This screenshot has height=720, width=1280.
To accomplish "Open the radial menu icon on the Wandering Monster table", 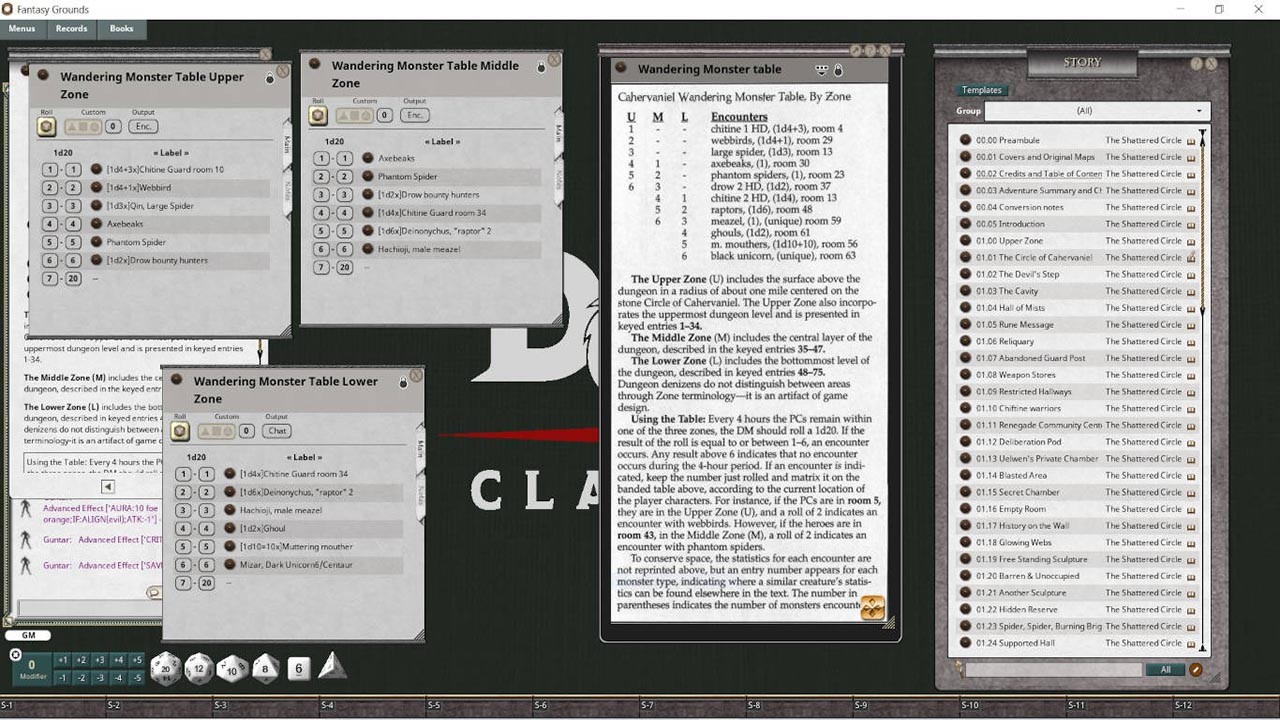I will (x=873, y=608).
